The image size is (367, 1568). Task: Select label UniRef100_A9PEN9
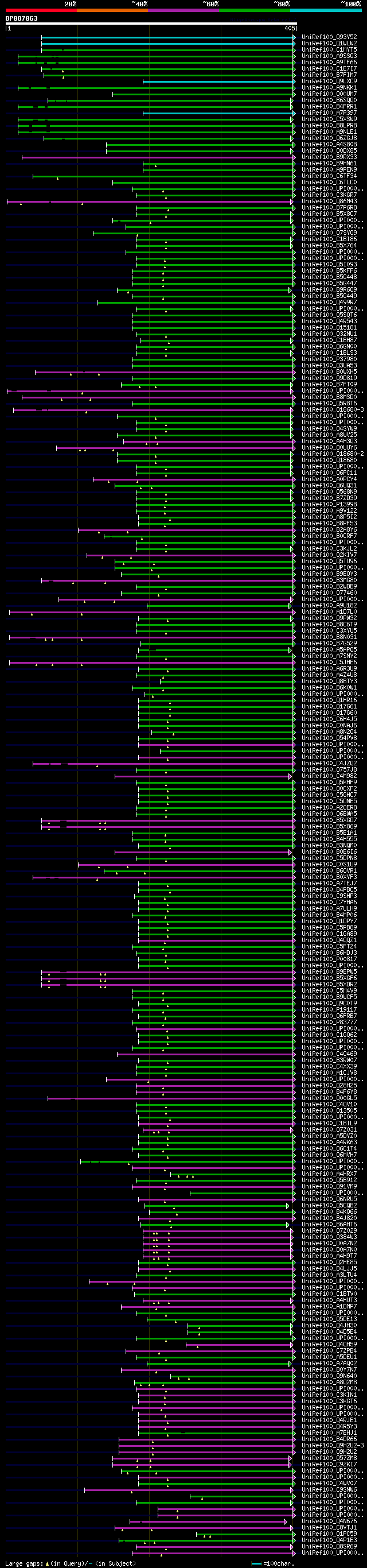click(x=329, y=170)
